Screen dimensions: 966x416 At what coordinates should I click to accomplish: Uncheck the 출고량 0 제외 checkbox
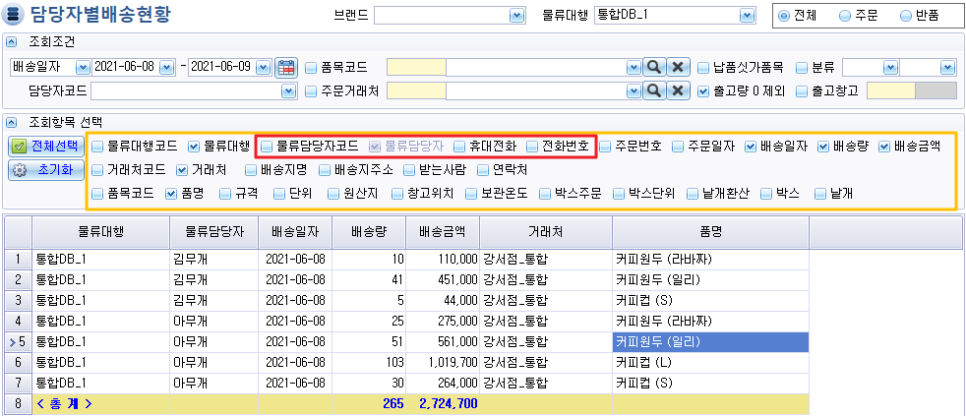pos(703,91)
